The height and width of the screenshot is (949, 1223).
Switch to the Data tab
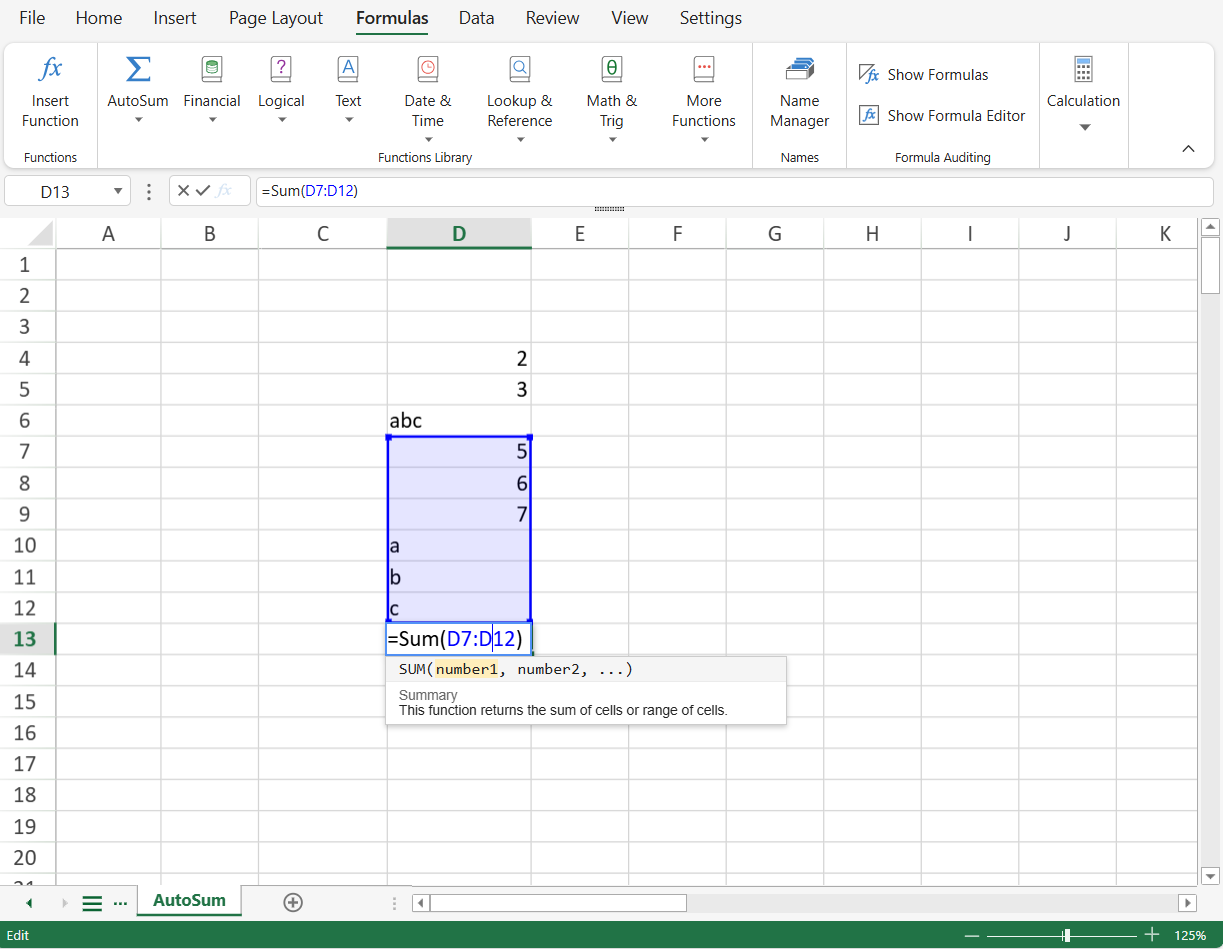pyautogui.click(x=476, y=18)
